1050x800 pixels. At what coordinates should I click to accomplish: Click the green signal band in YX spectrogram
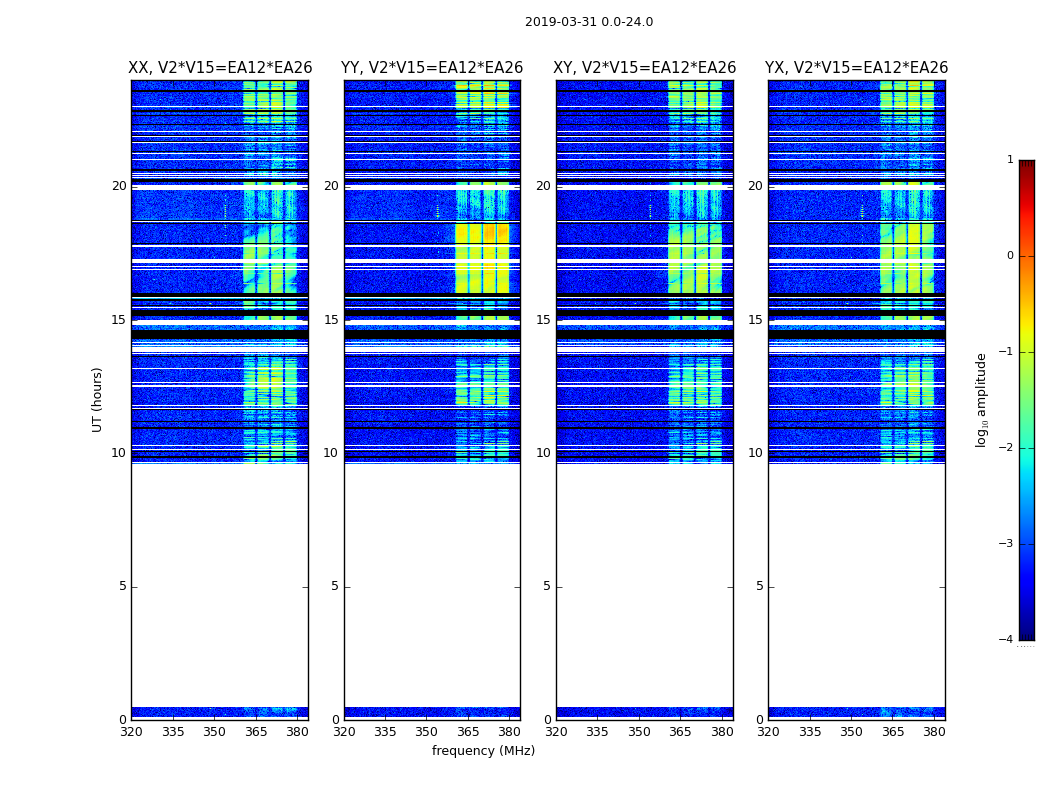coord(907,258)
